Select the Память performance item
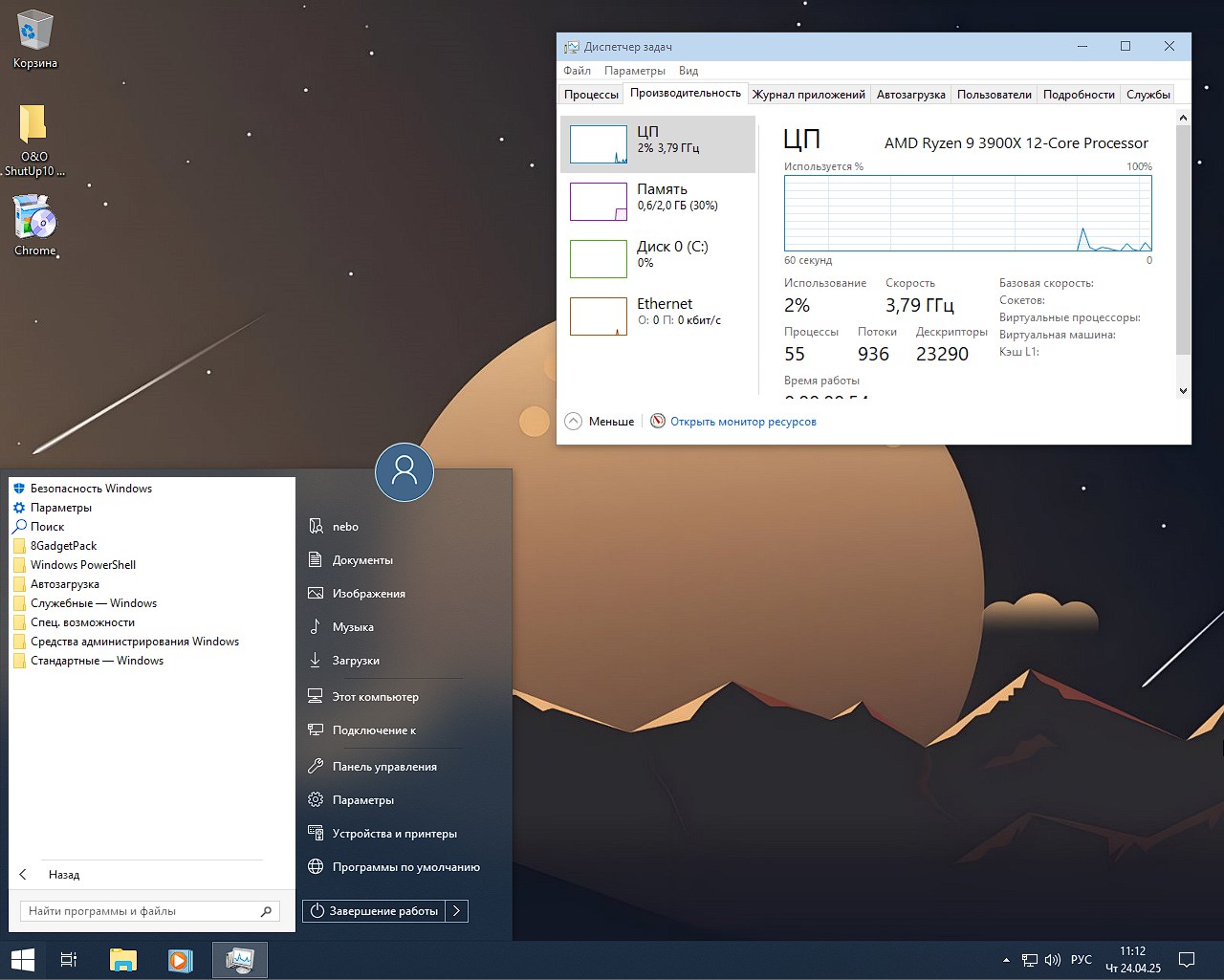Screen dimensions: 1224x980 [x=658, y=202]
